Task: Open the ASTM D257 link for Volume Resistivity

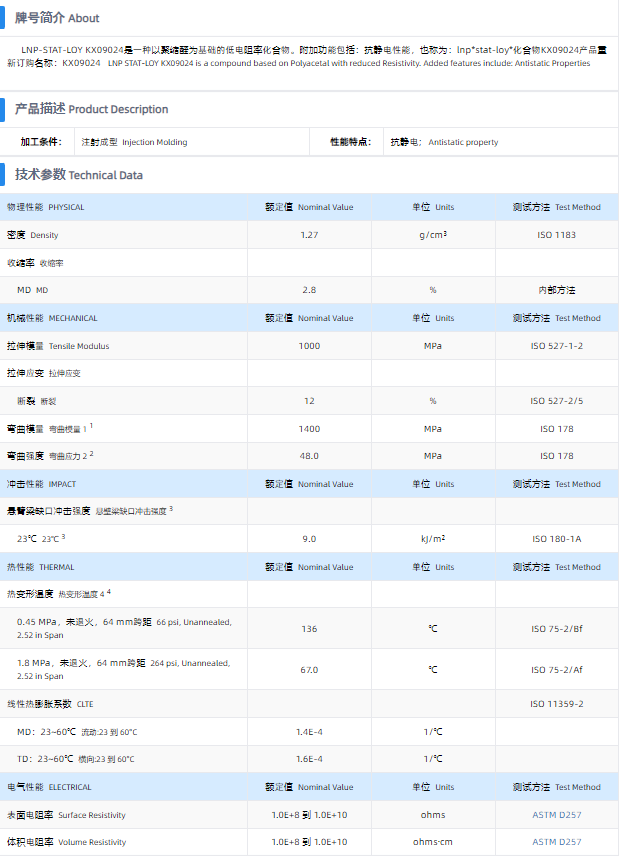Action: point(556,842)
